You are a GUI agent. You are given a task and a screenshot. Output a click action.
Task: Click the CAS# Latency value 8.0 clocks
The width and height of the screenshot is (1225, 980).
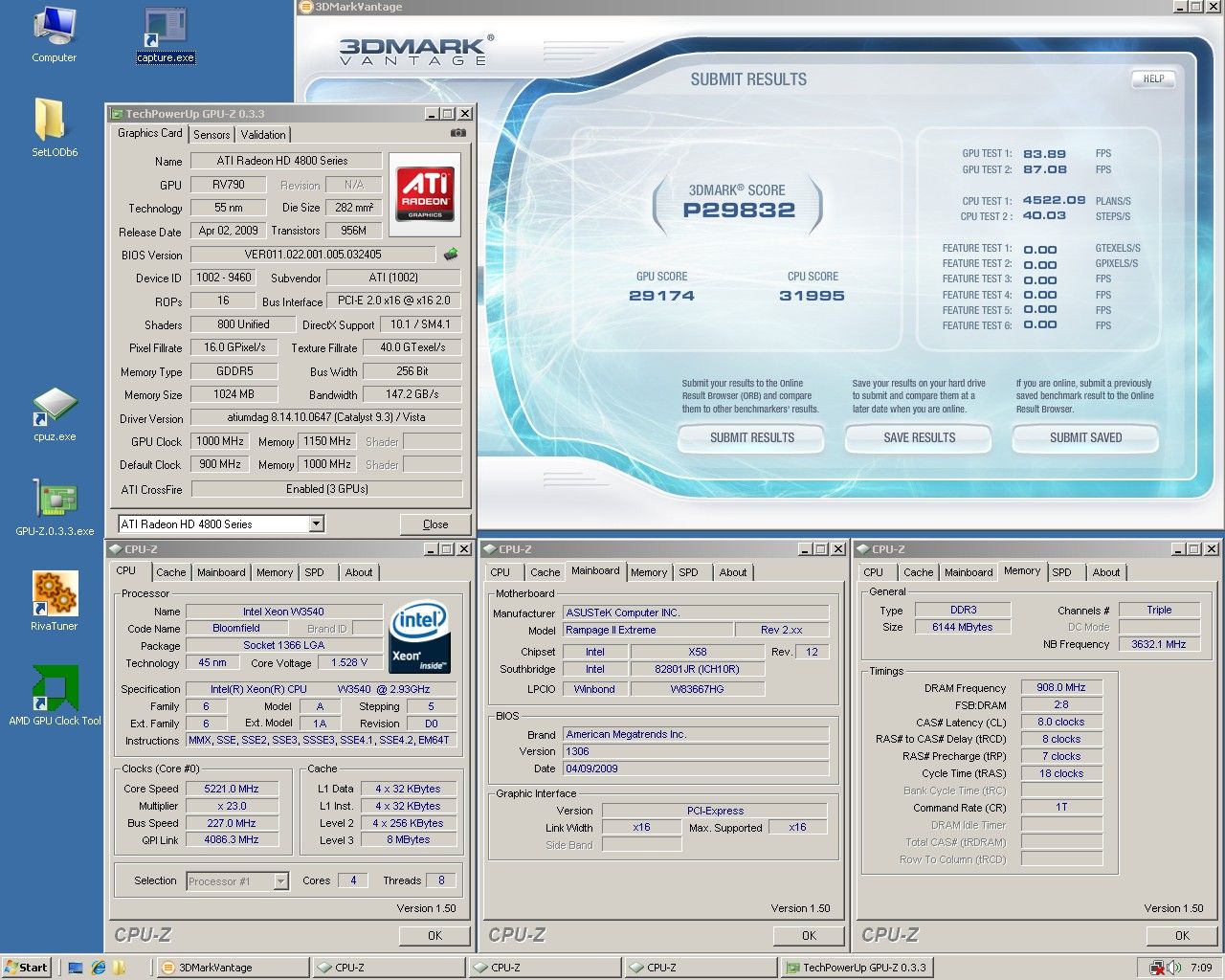pyautogui.click(x=1061, y=722)
